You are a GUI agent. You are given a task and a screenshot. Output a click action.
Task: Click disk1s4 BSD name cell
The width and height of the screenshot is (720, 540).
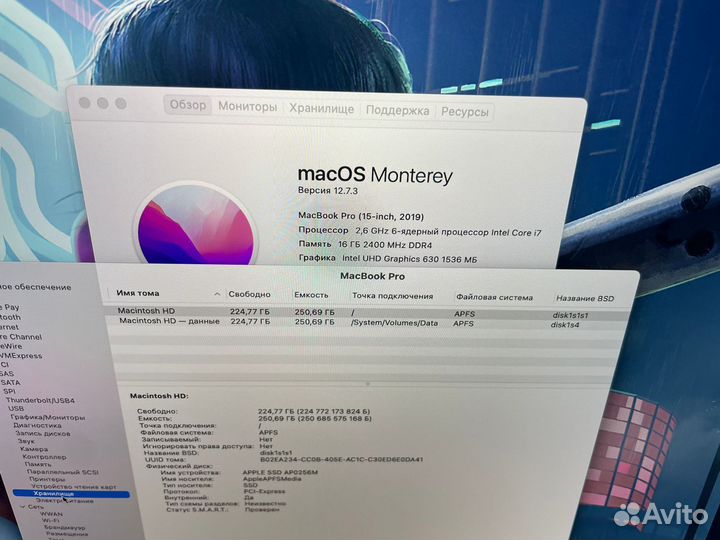tap(565, 325)
